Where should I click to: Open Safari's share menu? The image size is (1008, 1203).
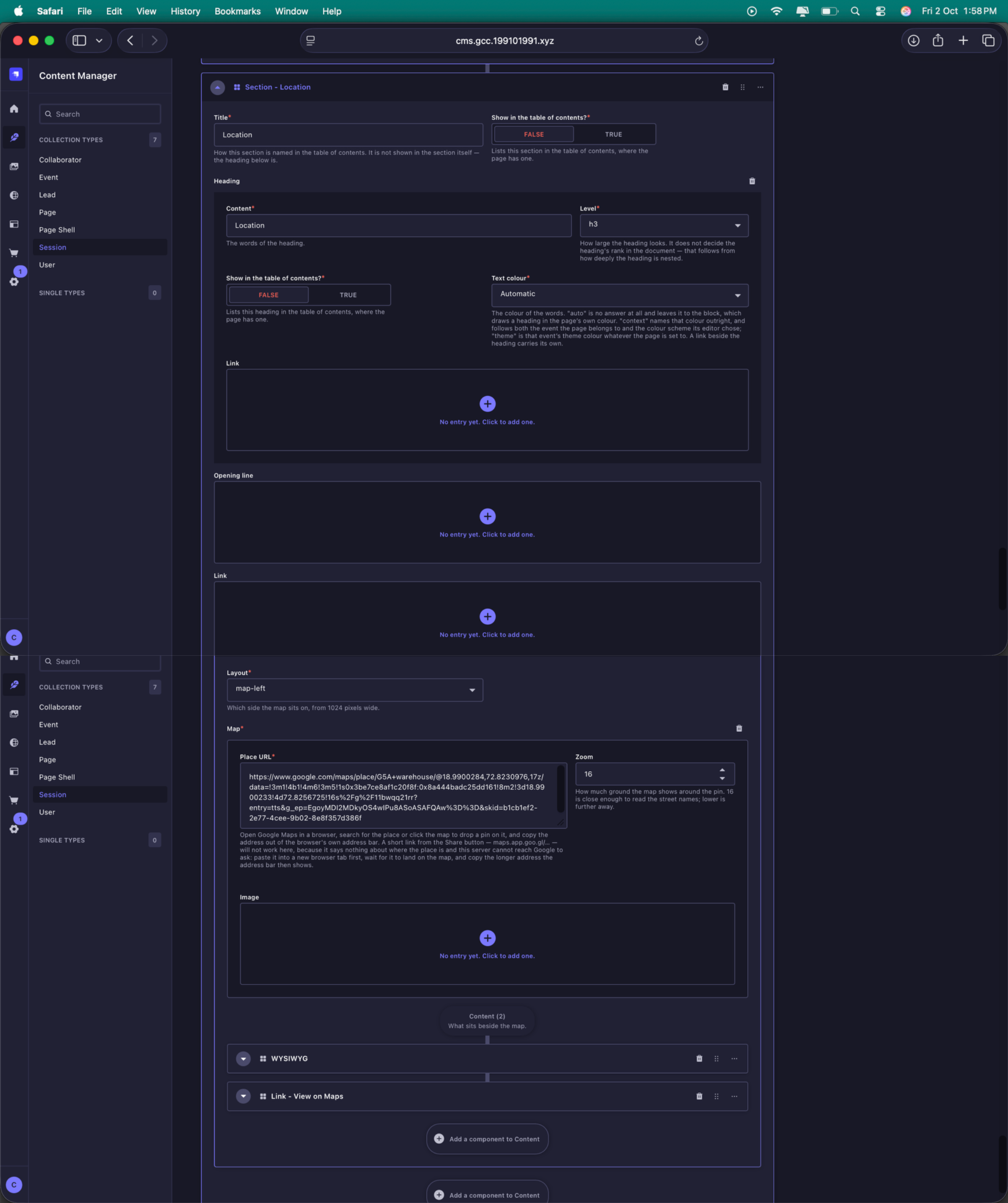coord(938,40)
